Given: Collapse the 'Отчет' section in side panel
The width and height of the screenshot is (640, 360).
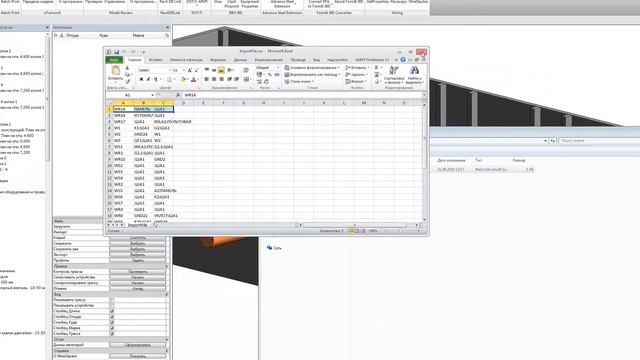Looking at the screenshot, I should coord(167,340).
